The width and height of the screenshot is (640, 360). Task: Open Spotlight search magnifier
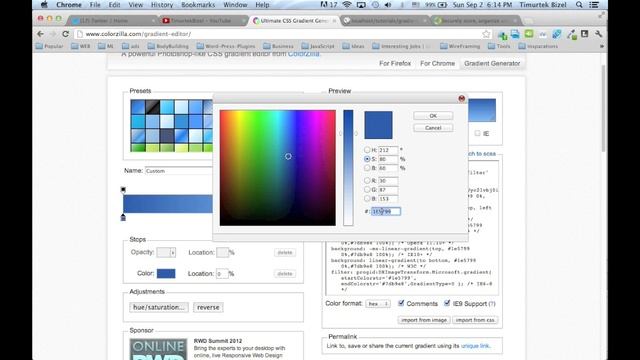tap(579, 5)
